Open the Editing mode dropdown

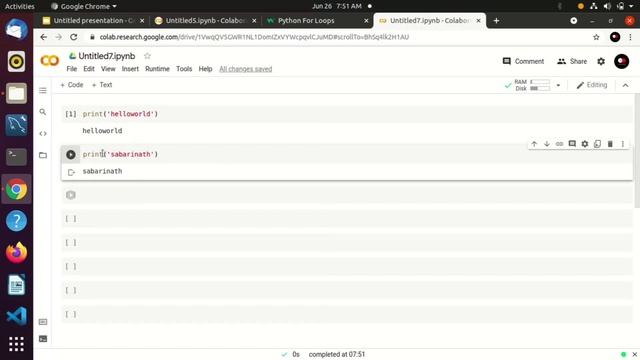coord(592,85)
